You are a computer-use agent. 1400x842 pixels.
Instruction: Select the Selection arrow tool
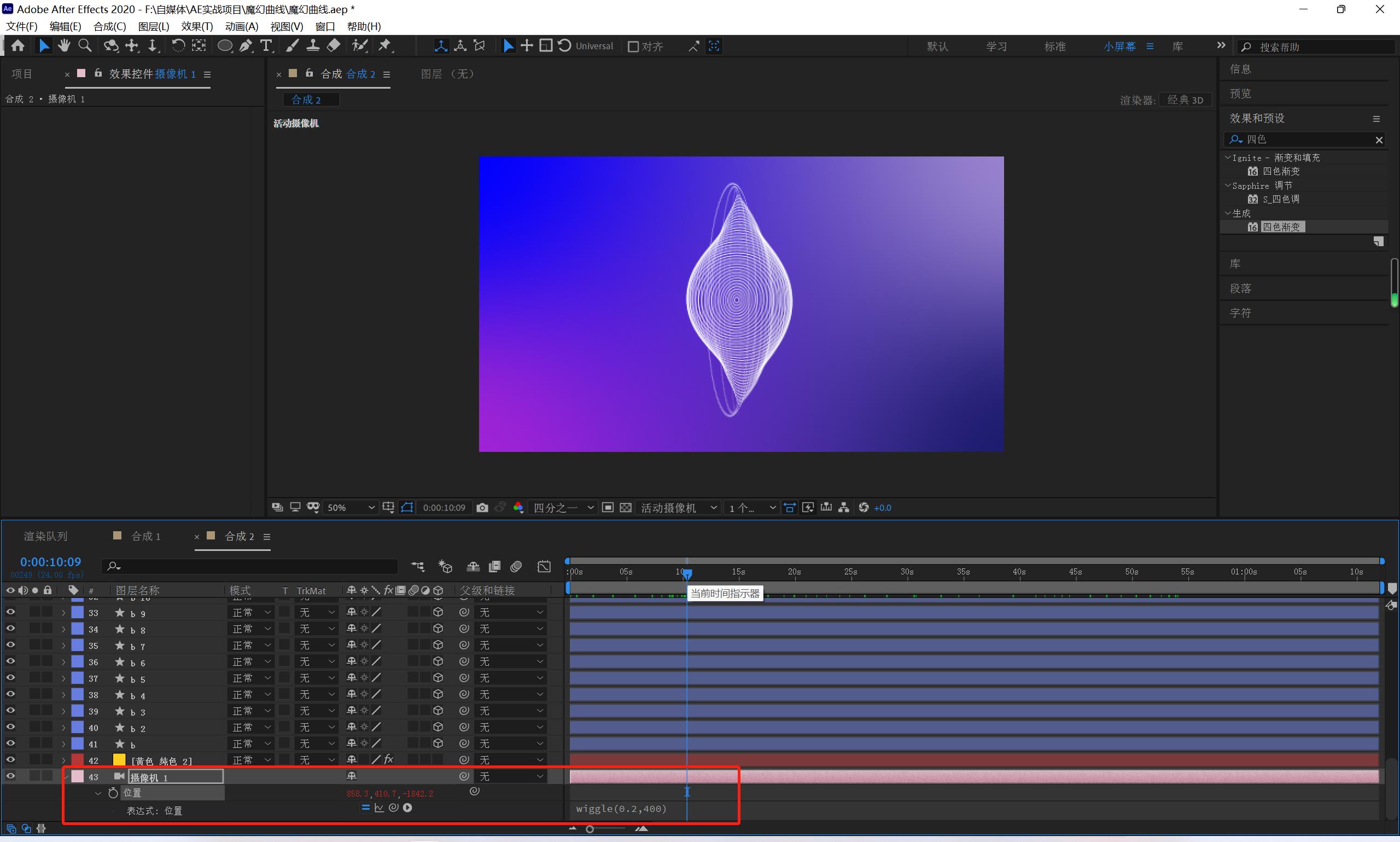pyautogui.click(x=44, y=46)
